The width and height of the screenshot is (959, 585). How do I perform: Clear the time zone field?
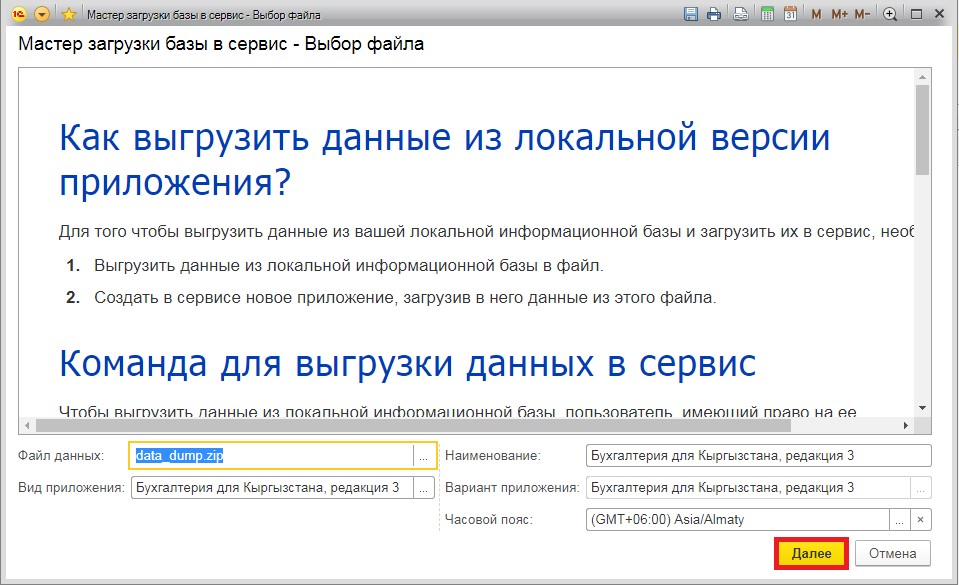(921, 520)
